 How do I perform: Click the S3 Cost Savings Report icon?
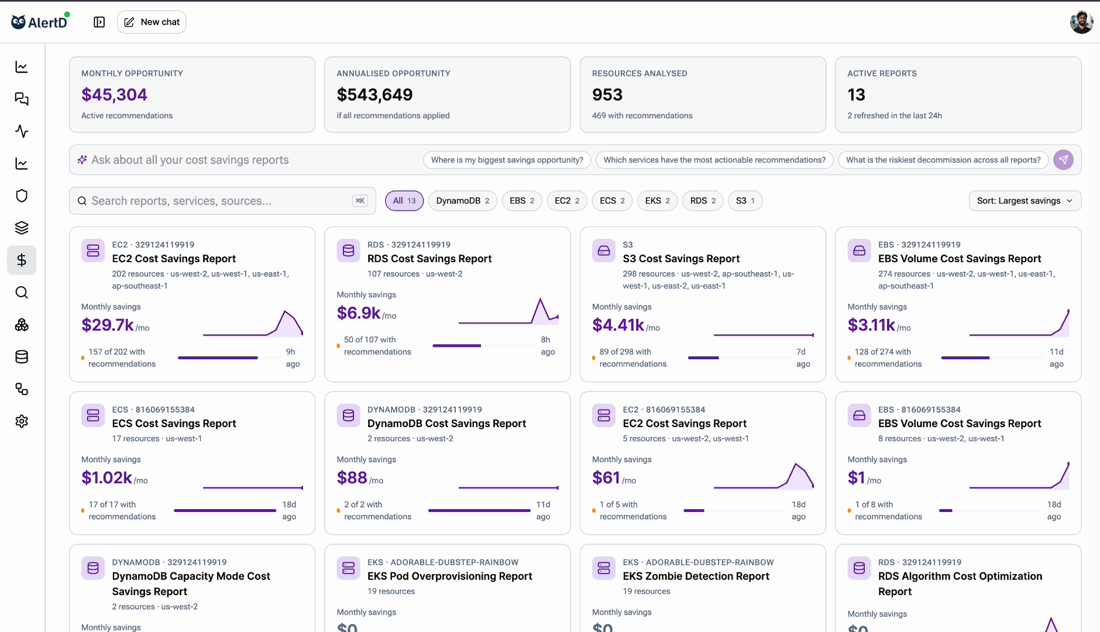(x=603, y=250)
